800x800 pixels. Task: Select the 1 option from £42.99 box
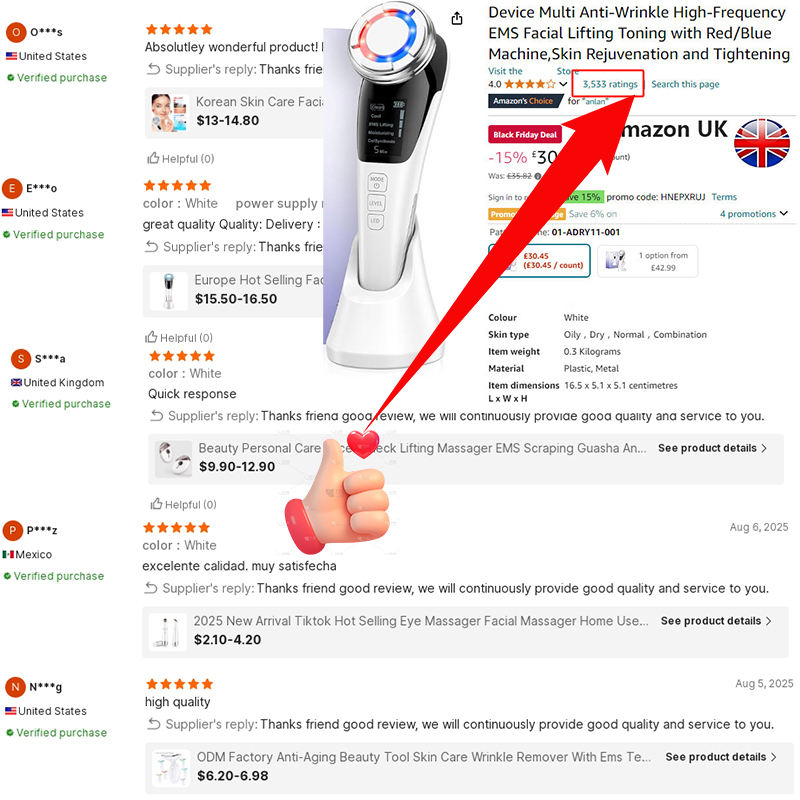pos(647,261)
